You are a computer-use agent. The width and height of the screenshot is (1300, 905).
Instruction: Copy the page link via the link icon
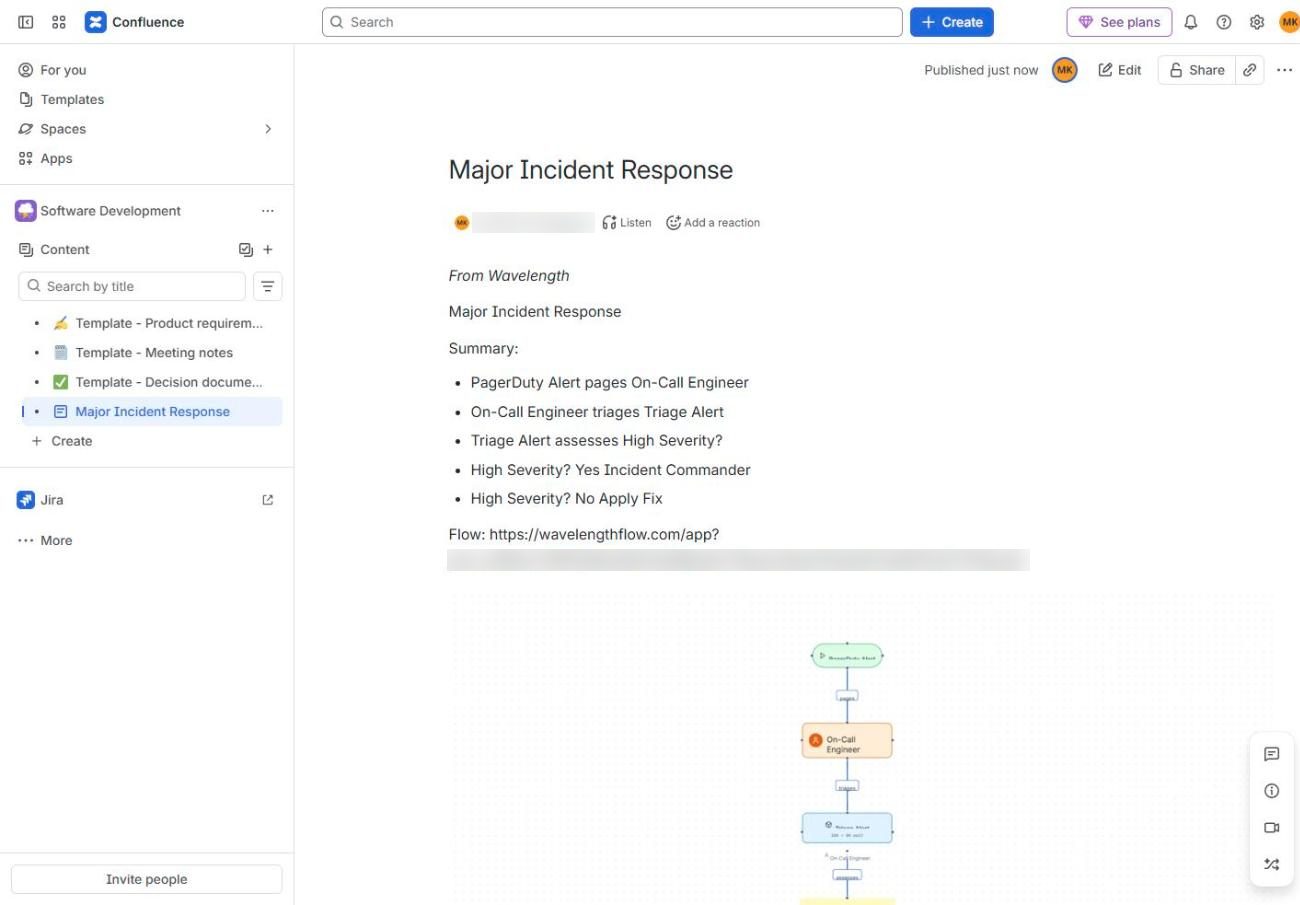click(1249, 70)
